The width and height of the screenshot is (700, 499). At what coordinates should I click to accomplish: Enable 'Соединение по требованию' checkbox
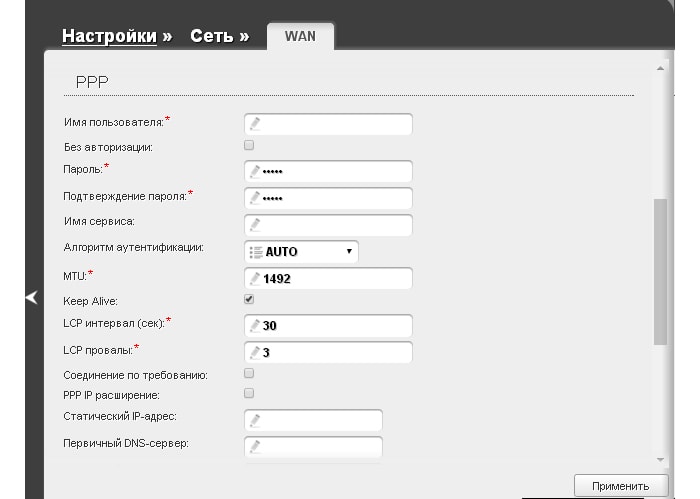[249, 373]
